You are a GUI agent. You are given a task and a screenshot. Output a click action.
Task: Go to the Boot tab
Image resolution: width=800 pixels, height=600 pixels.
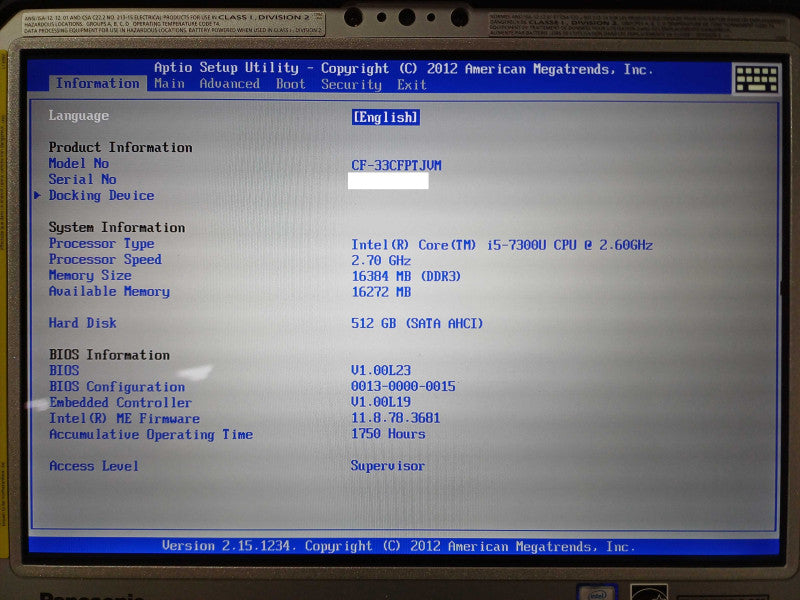click(290, 84)
